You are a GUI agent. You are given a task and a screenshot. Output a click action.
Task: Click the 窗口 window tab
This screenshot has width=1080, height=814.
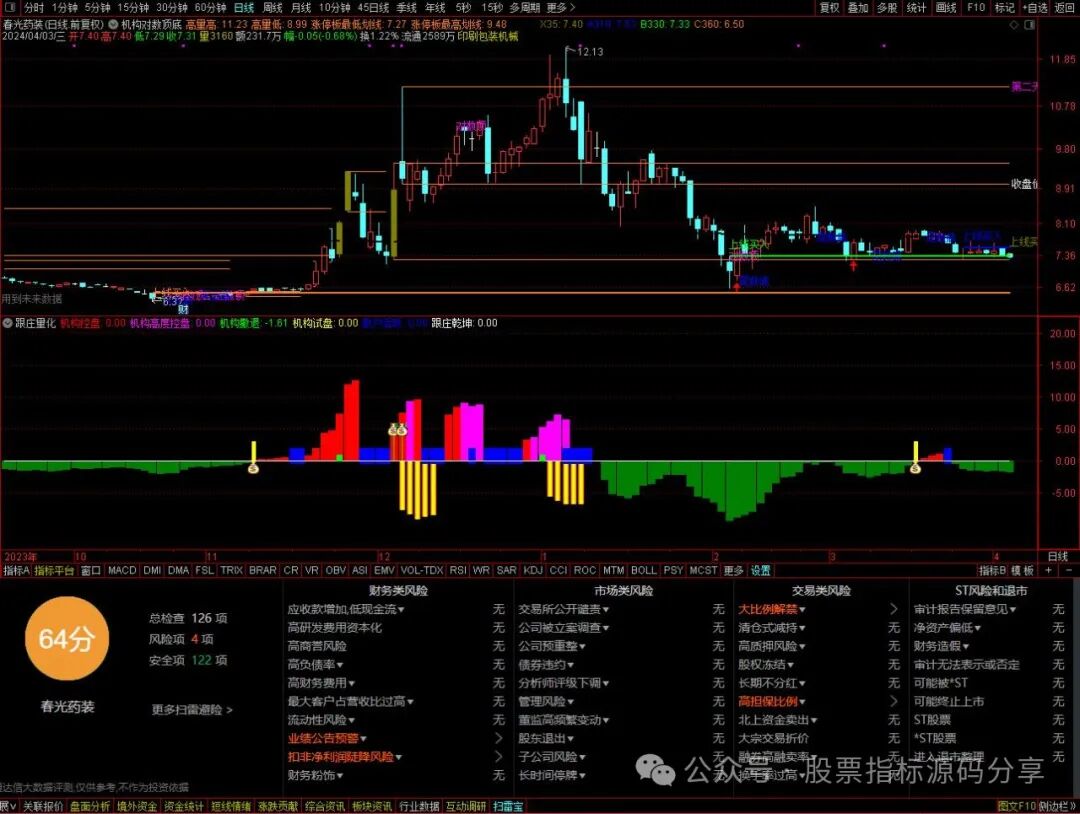click(x=90, y=570)
